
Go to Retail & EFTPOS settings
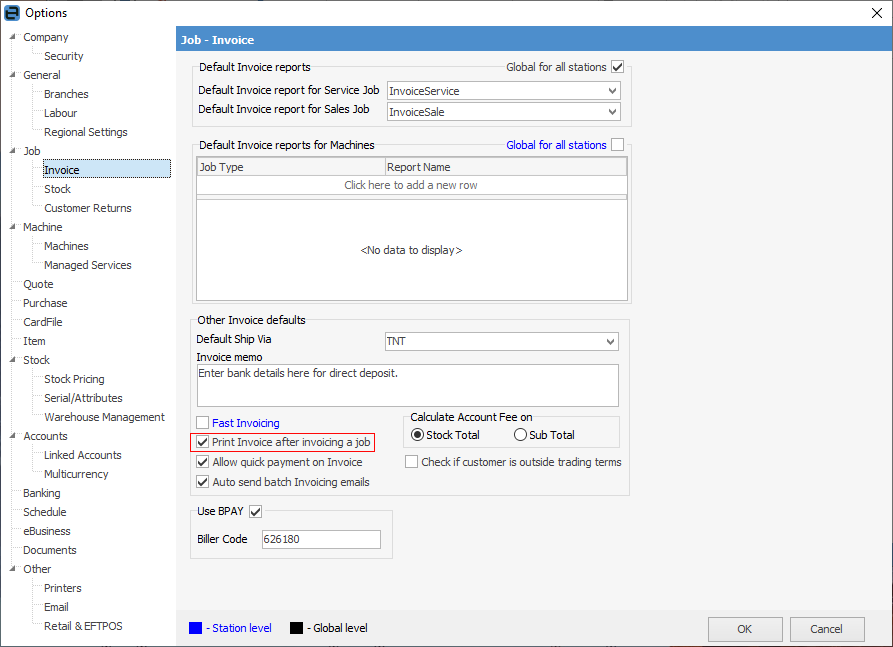click(x=83, y=626)
